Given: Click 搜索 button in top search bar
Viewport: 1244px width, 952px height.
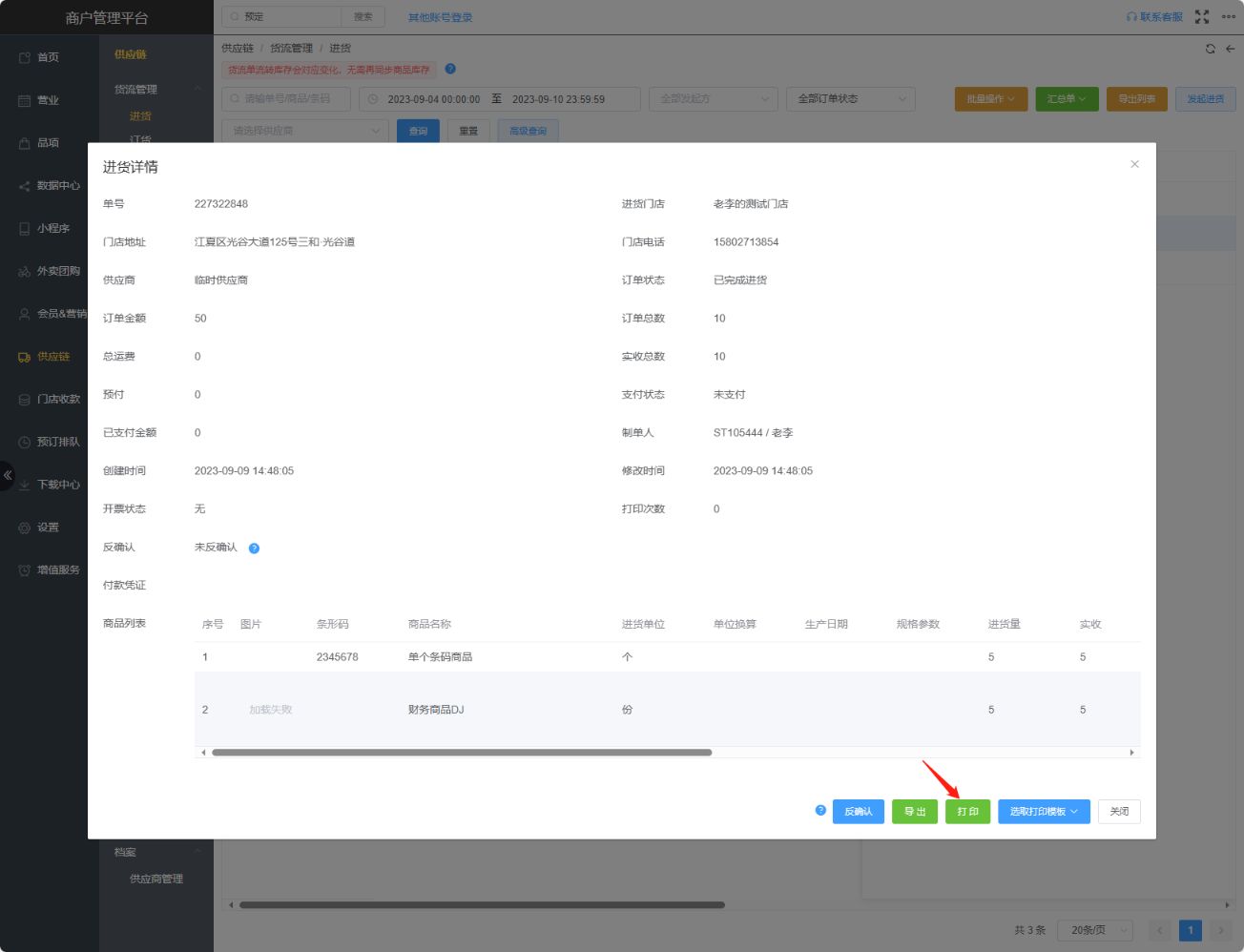Looking at the screenshot, I should tap(363, 17).
